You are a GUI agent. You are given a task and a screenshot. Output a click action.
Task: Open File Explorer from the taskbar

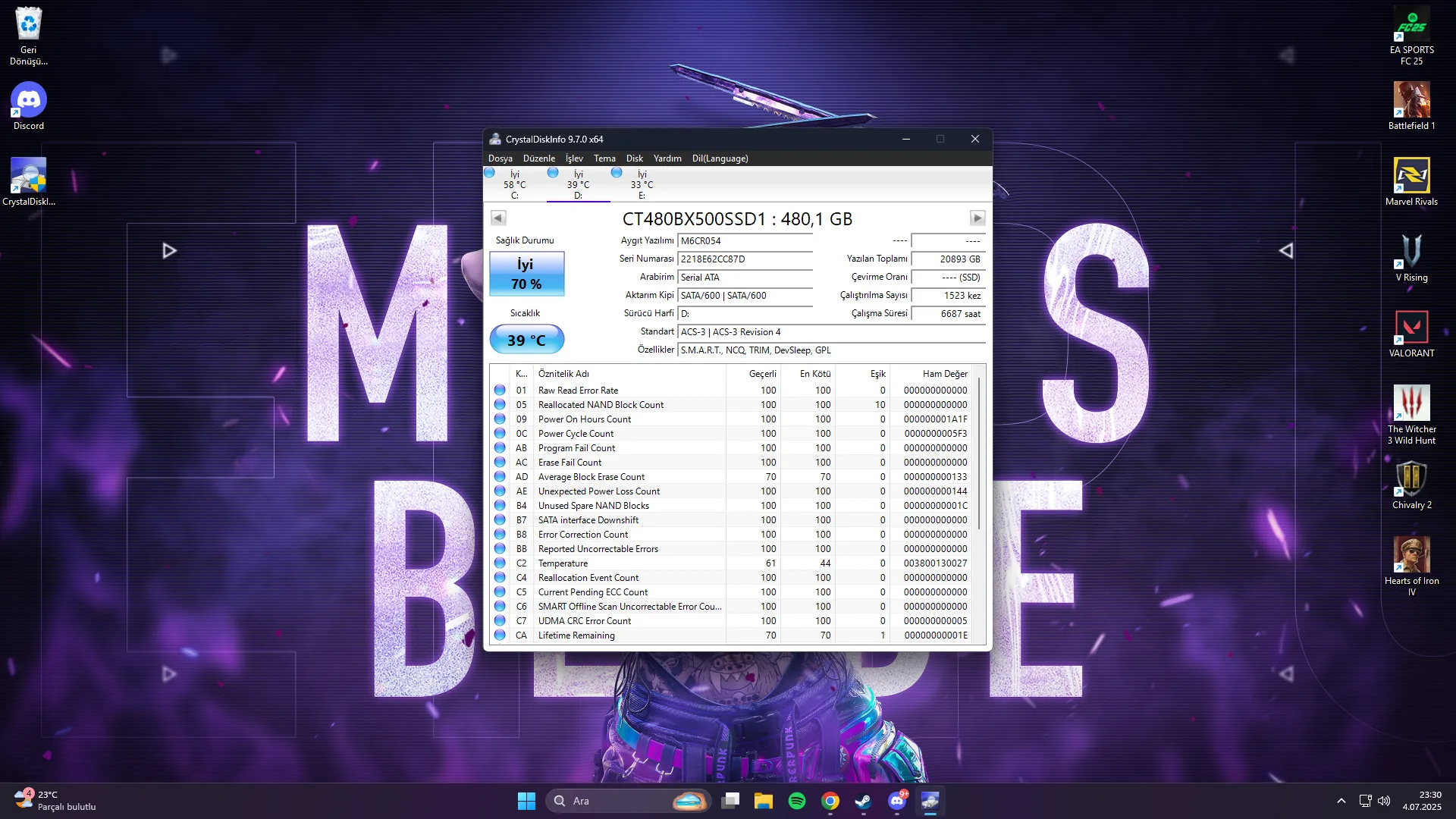click(764, 801)
